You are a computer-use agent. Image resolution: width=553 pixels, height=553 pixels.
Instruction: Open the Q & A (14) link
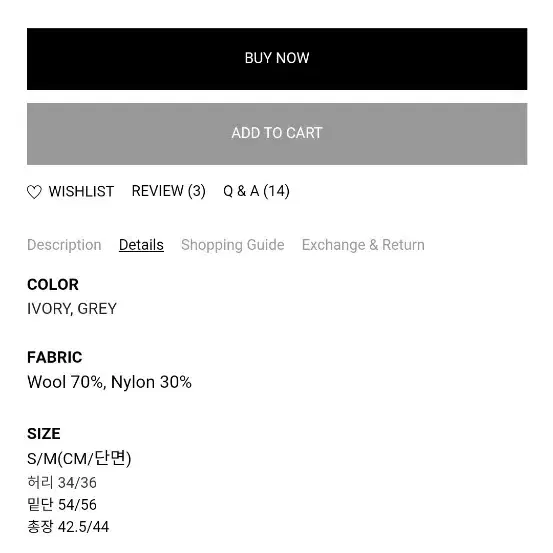click(256, 191)
